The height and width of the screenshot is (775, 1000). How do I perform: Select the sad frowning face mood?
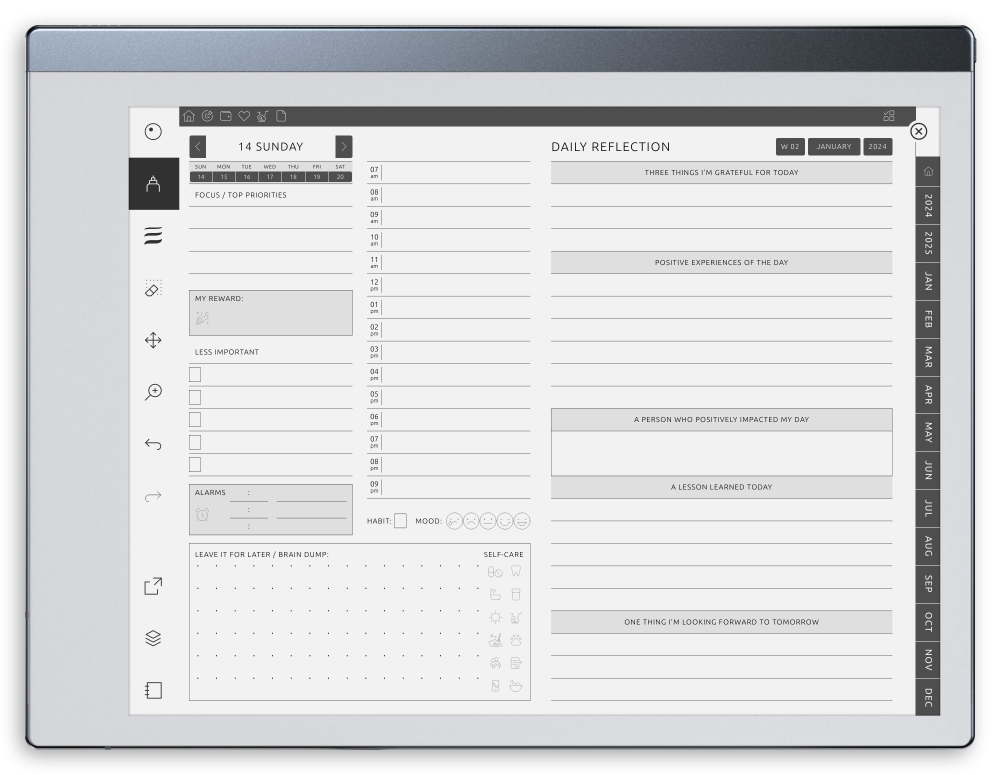471,521
